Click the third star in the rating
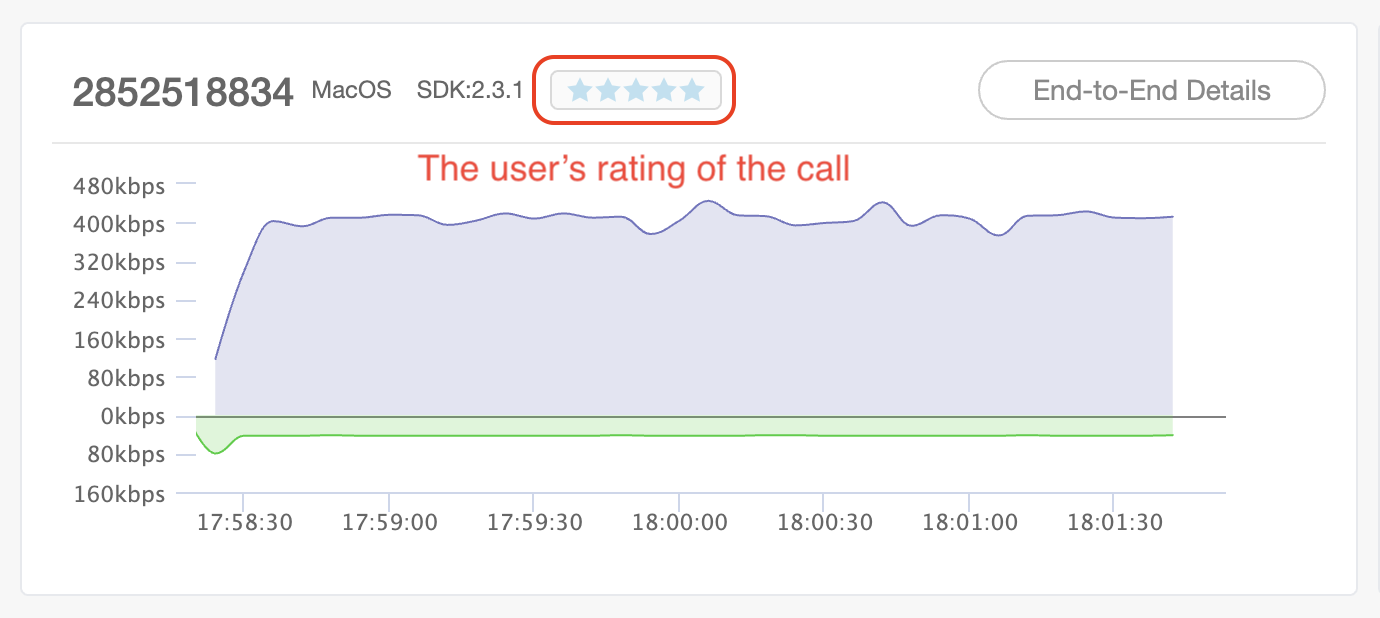The image size is (1380, 618). pos(635,91)
